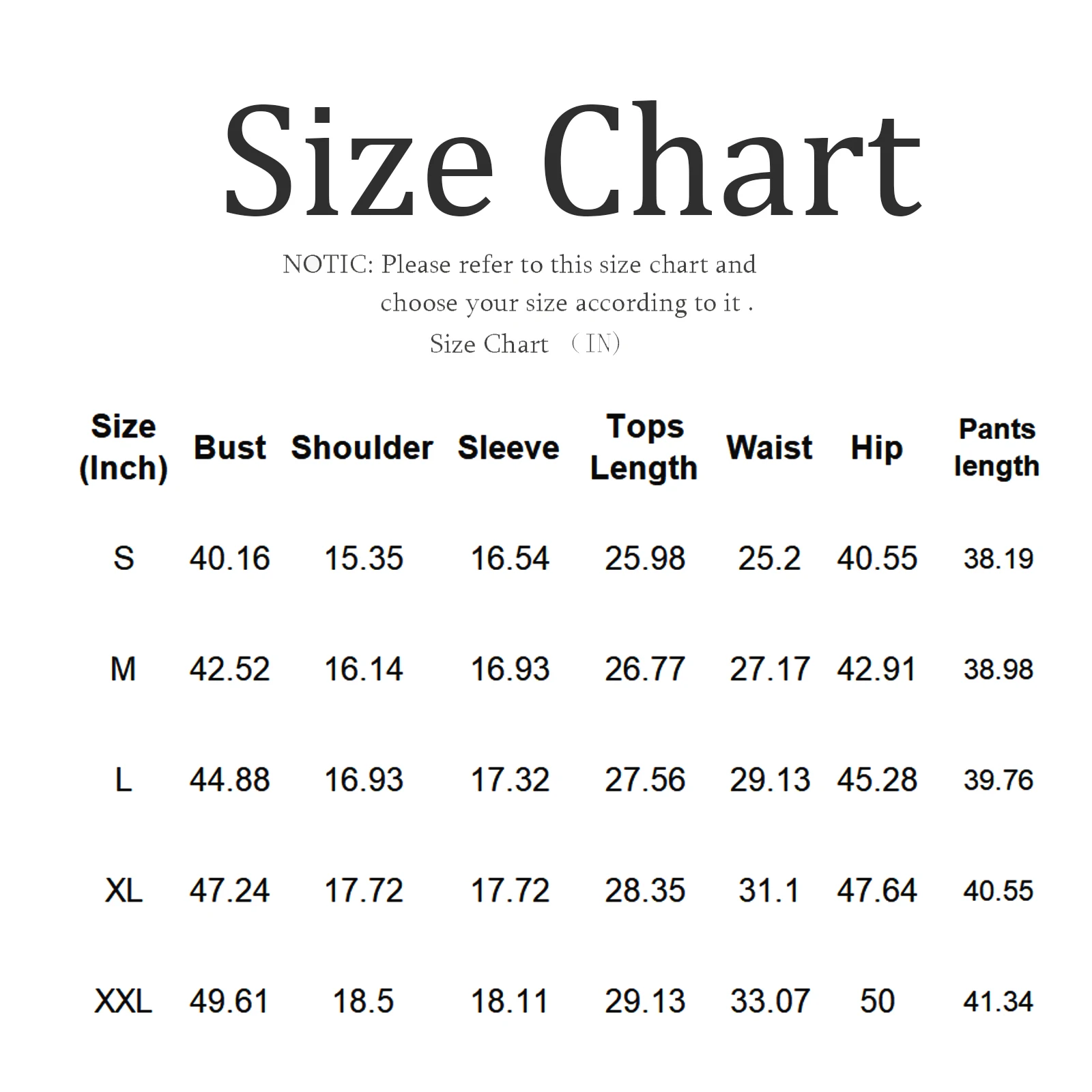Click bust value 44.88 for size L

click(230, 780)
